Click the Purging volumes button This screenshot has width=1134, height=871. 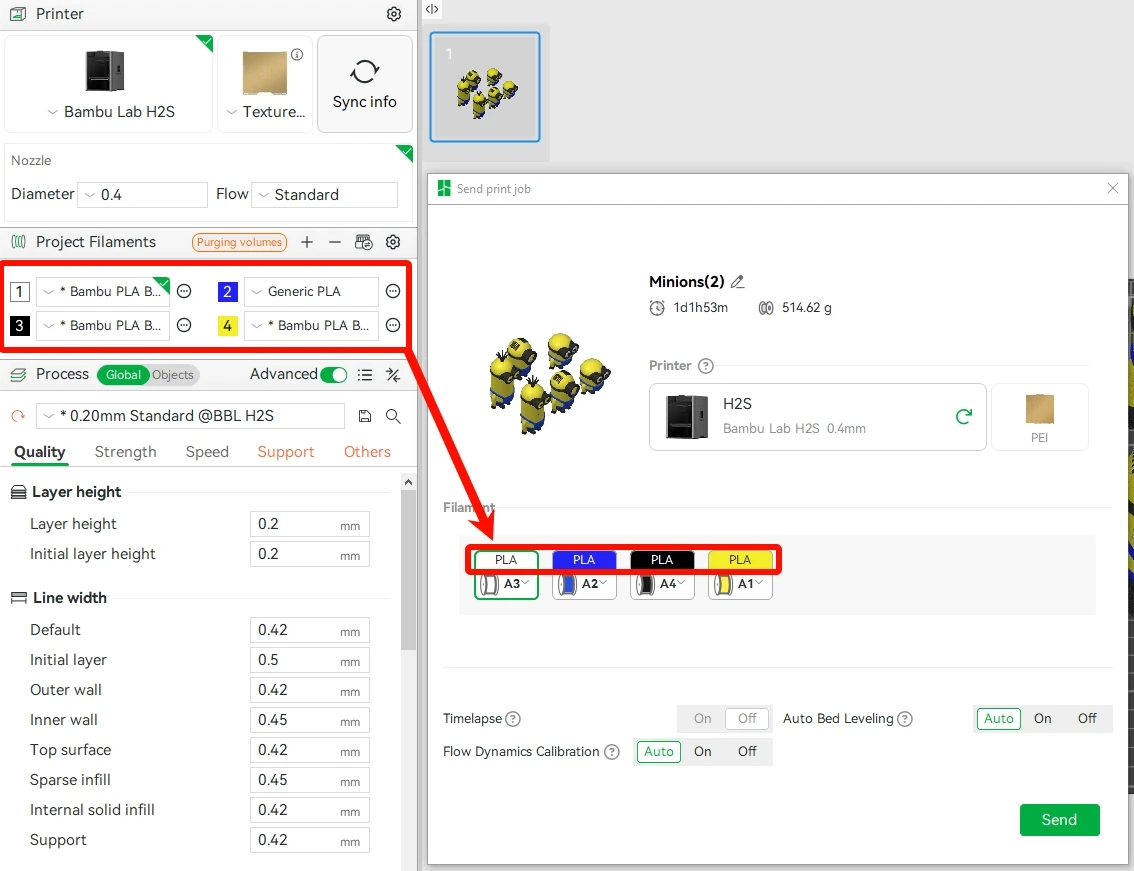(x=239, y=242)
